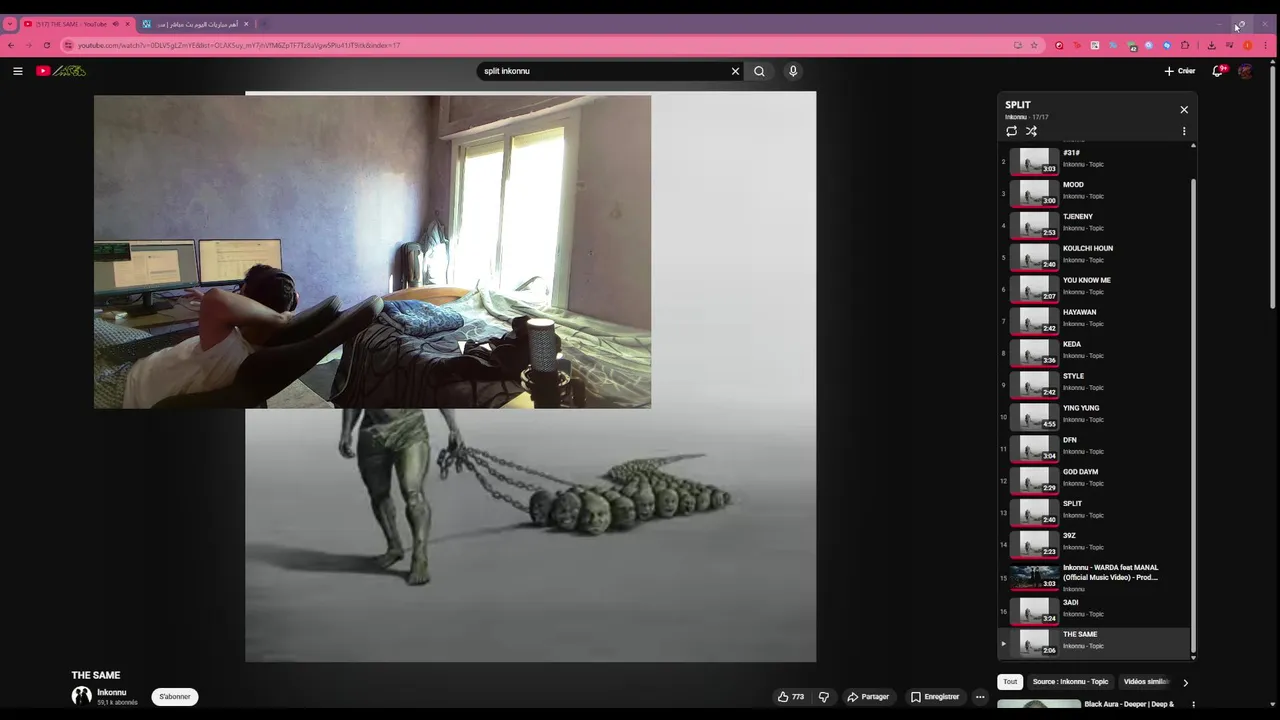Switch to the Arabic-titled browser tab
Image resolution: width=1280 pixels, height=720 pixels.
tap(196, 24)
